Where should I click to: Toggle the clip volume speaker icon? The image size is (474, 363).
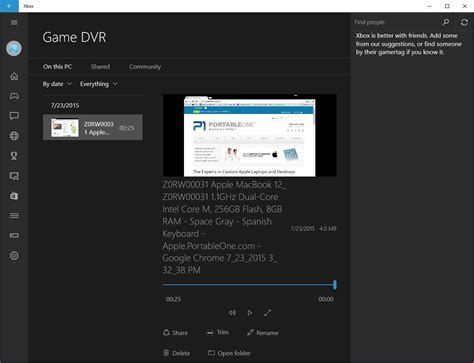pos(232,313)
